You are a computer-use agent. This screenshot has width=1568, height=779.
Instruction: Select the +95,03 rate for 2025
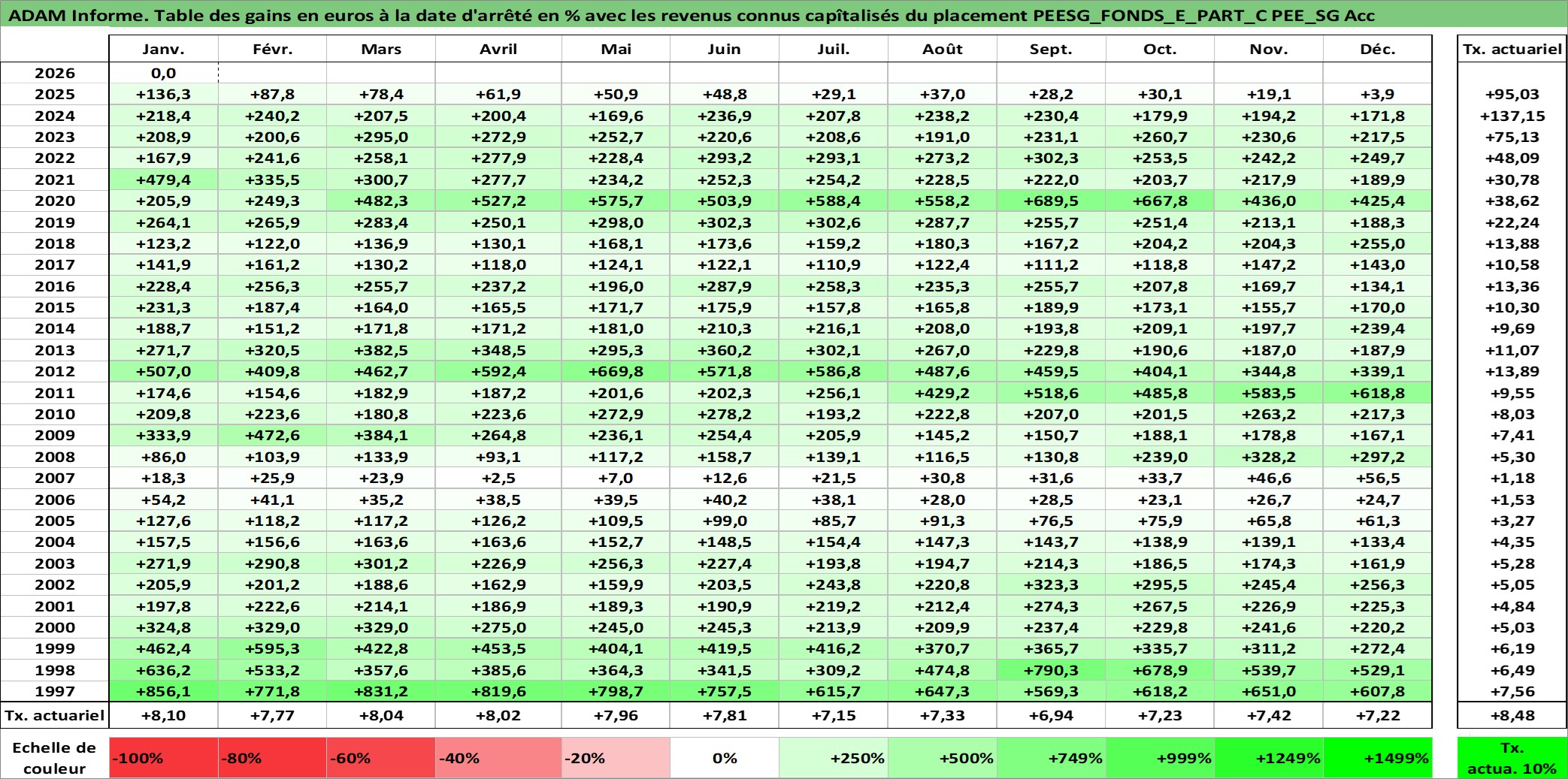[1512, 94]
